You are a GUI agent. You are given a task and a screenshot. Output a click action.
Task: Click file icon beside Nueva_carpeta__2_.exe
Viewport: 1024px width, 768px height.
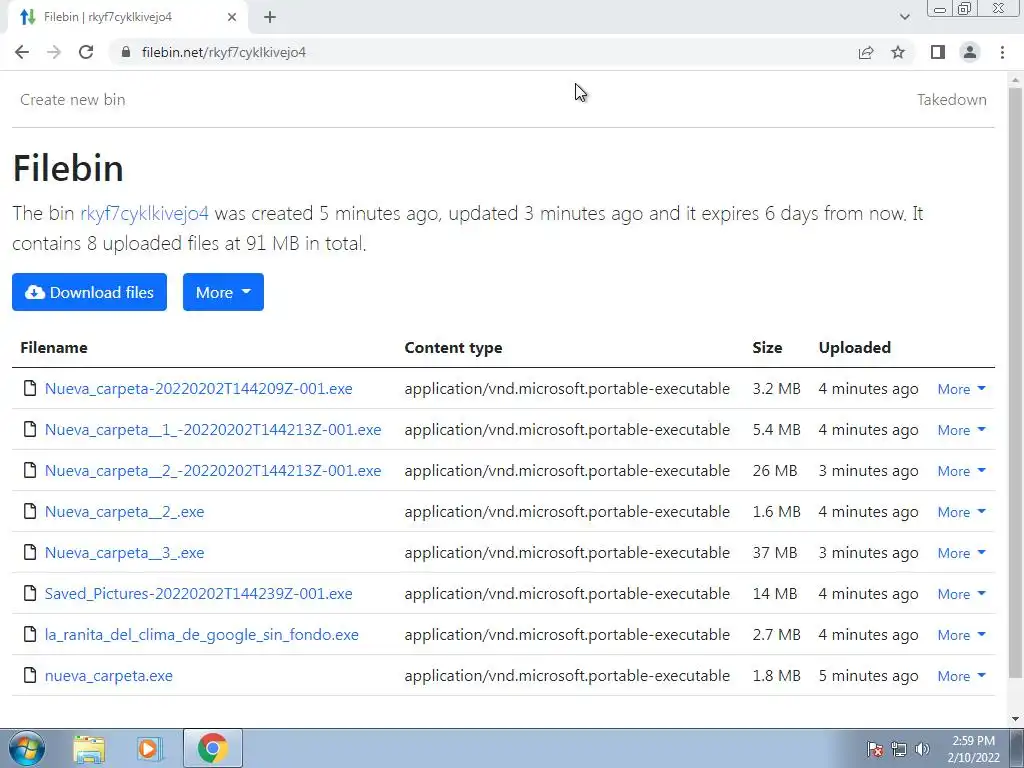[30, 511]
